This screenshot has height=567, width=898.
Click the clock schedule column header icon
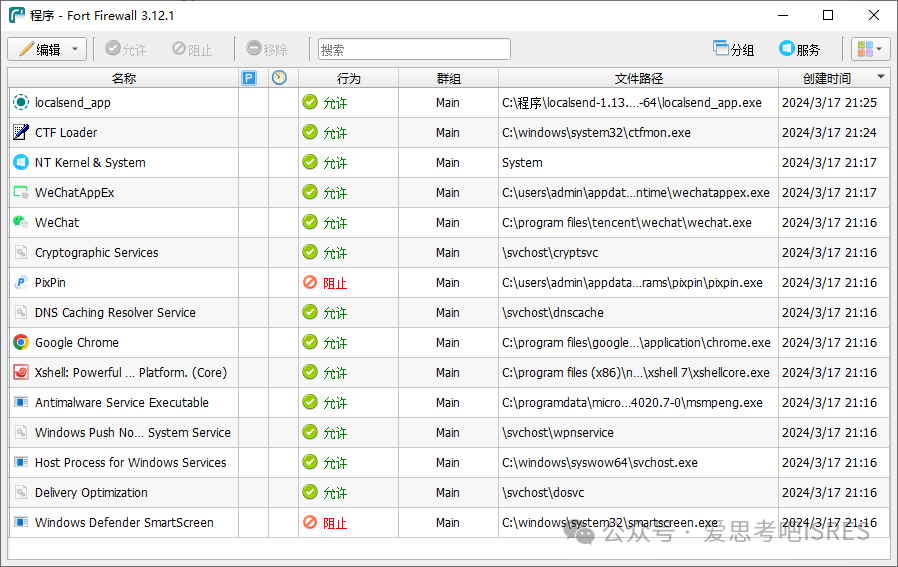[x=279, y=78]
